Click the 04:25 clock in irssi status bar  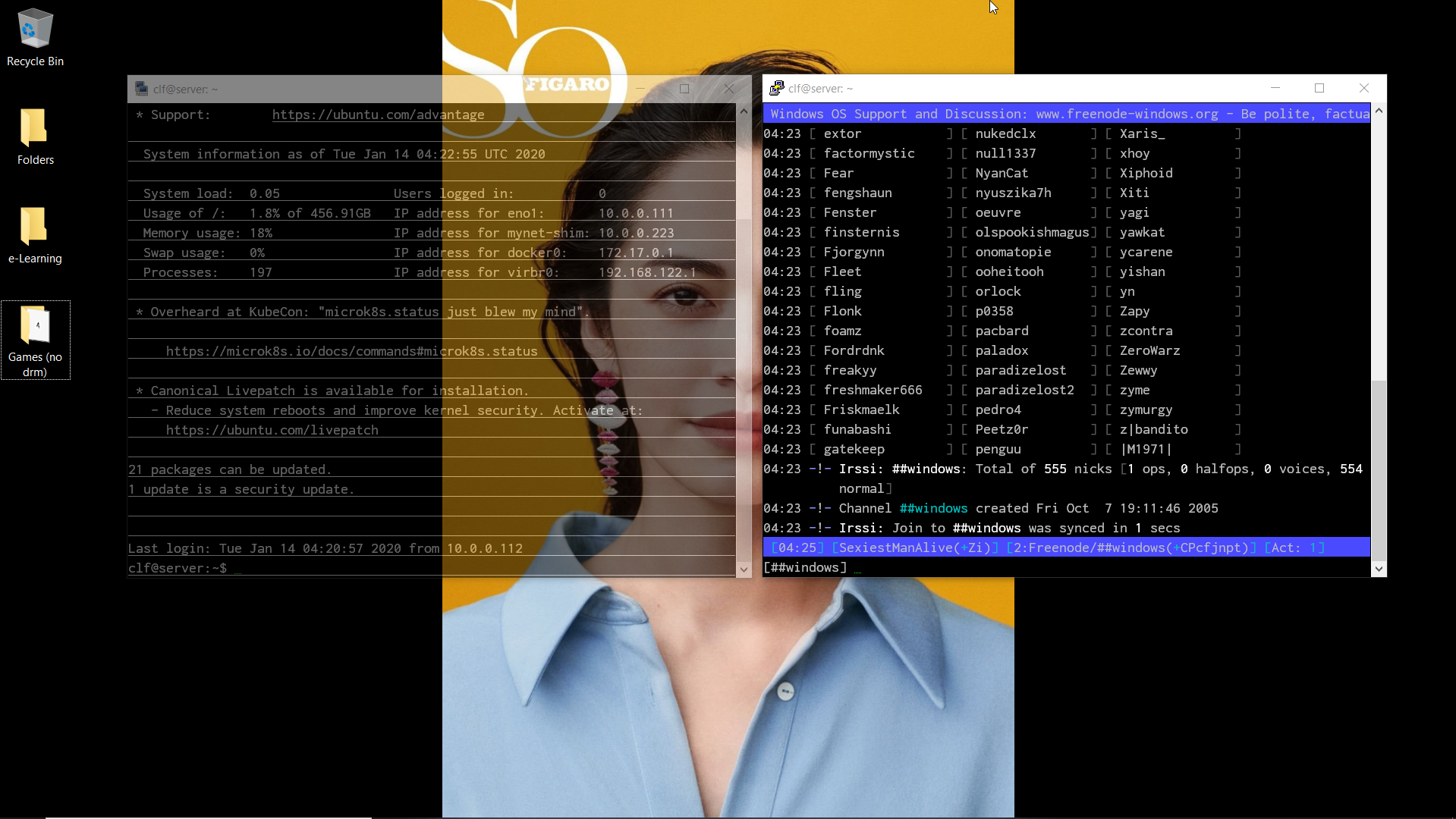(x=797, y=548)
